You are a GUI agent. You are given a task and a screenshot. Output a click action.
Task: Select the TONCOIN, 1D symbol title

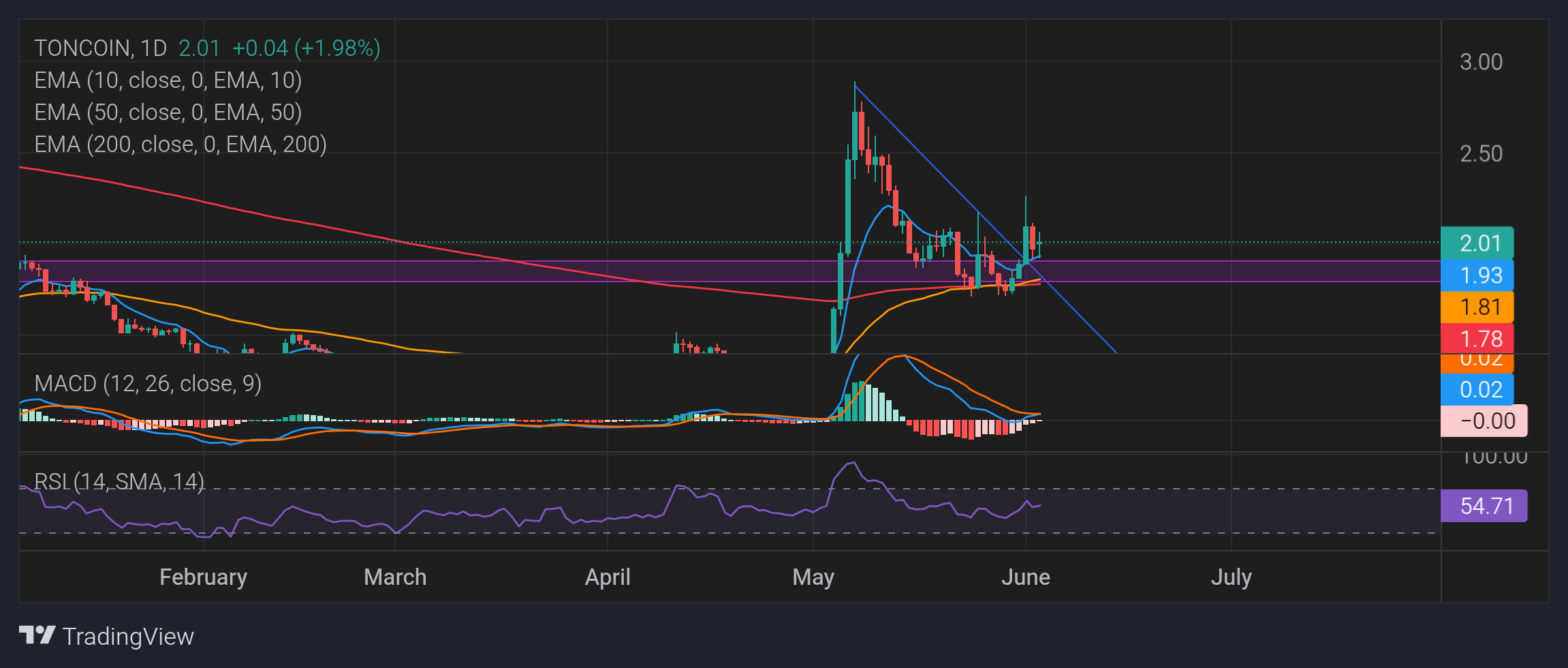pos(101,48)
